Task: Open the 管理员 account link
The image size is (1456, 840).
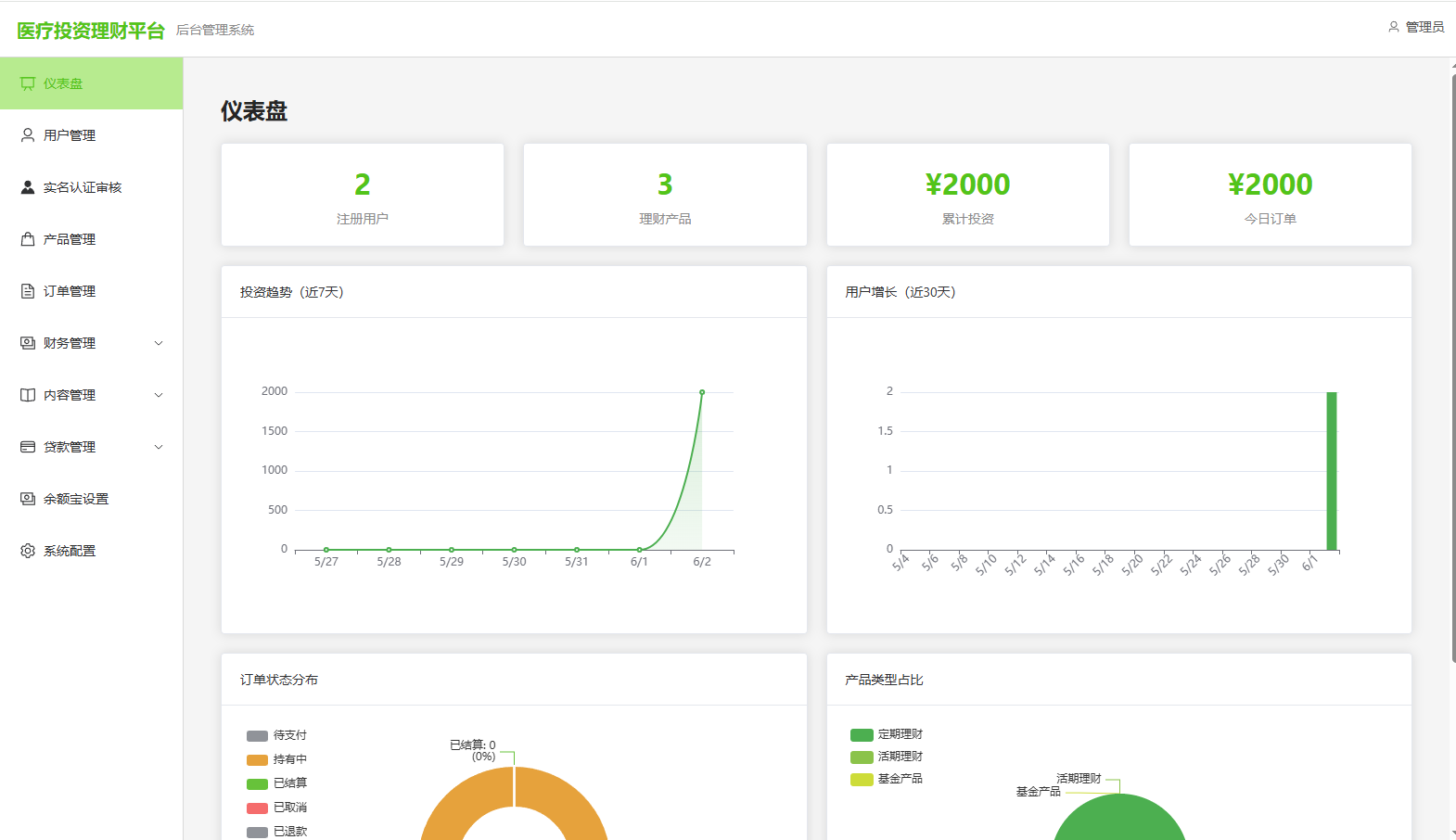Action: point(1416,27)
